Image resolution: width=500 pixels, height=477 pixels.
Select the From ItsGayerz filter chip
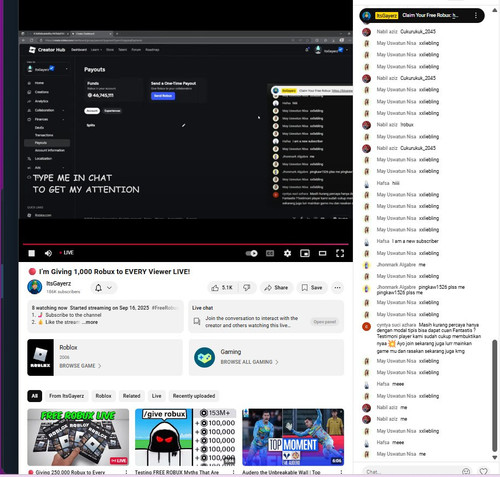pos(67,396)
